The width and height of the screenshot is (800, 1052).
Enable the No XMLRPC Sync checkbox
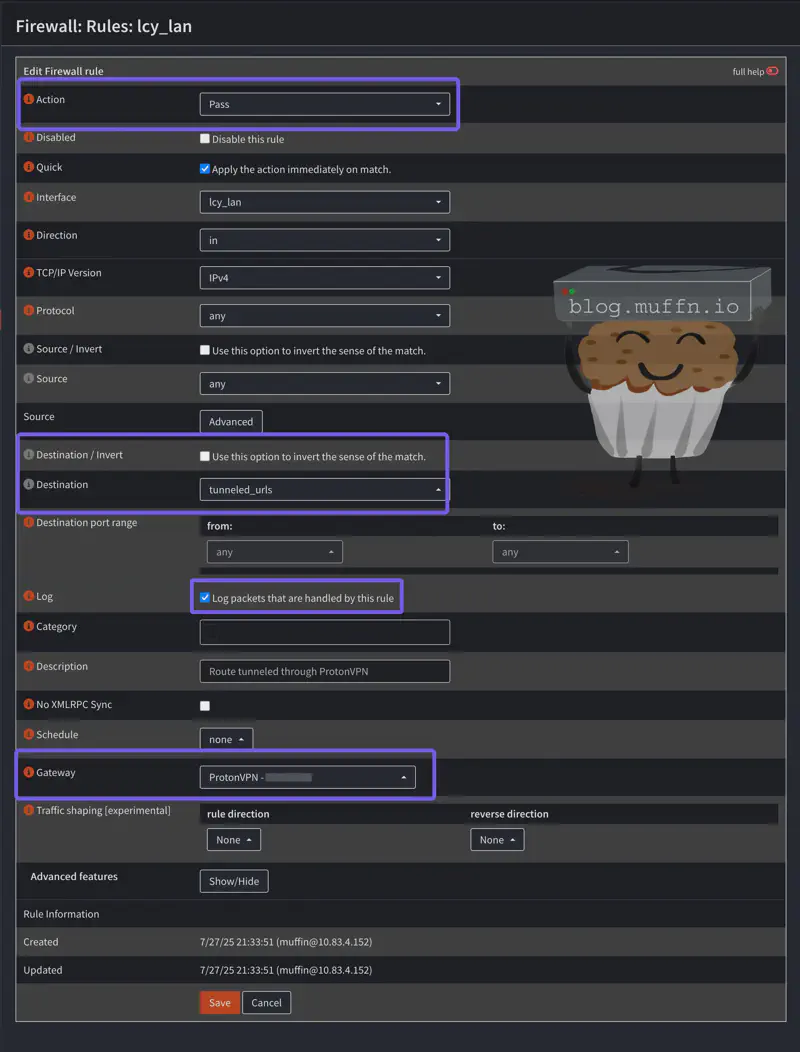(x=205, y=706)
